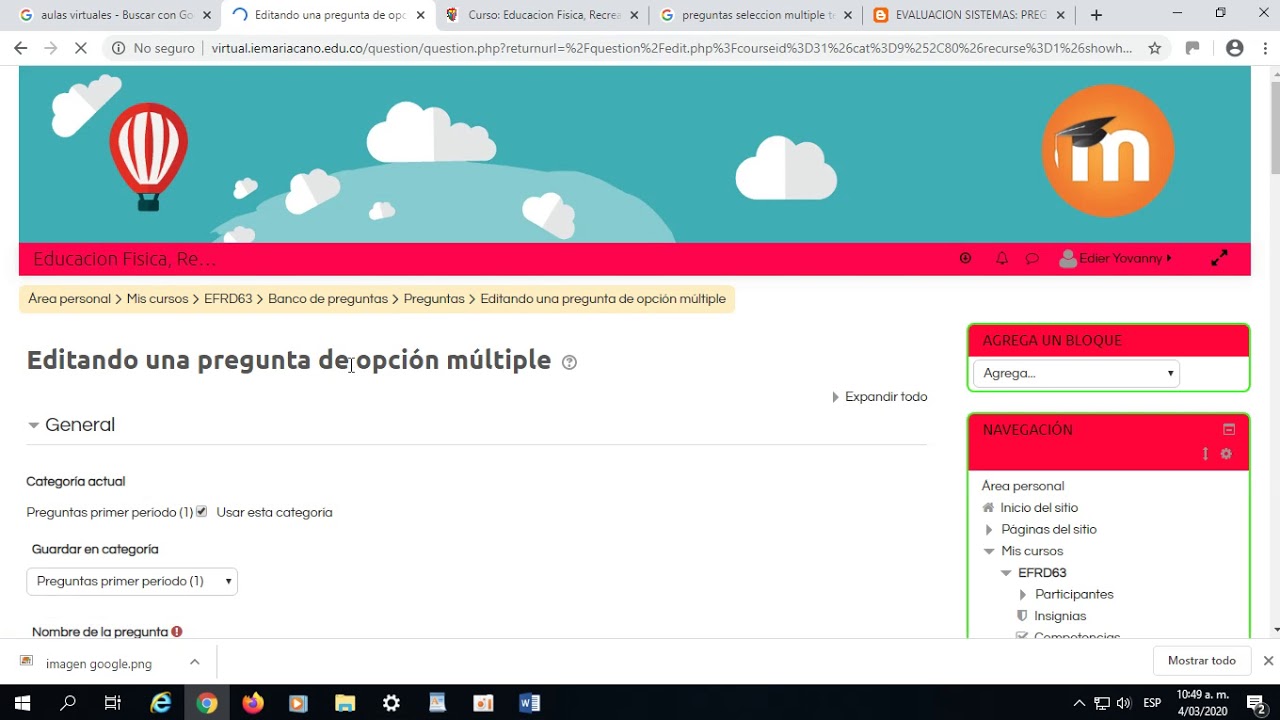Click the Mostrar todo downloads button
The width and height of the screenshot is (1280, 720).
coord(1202,661)
